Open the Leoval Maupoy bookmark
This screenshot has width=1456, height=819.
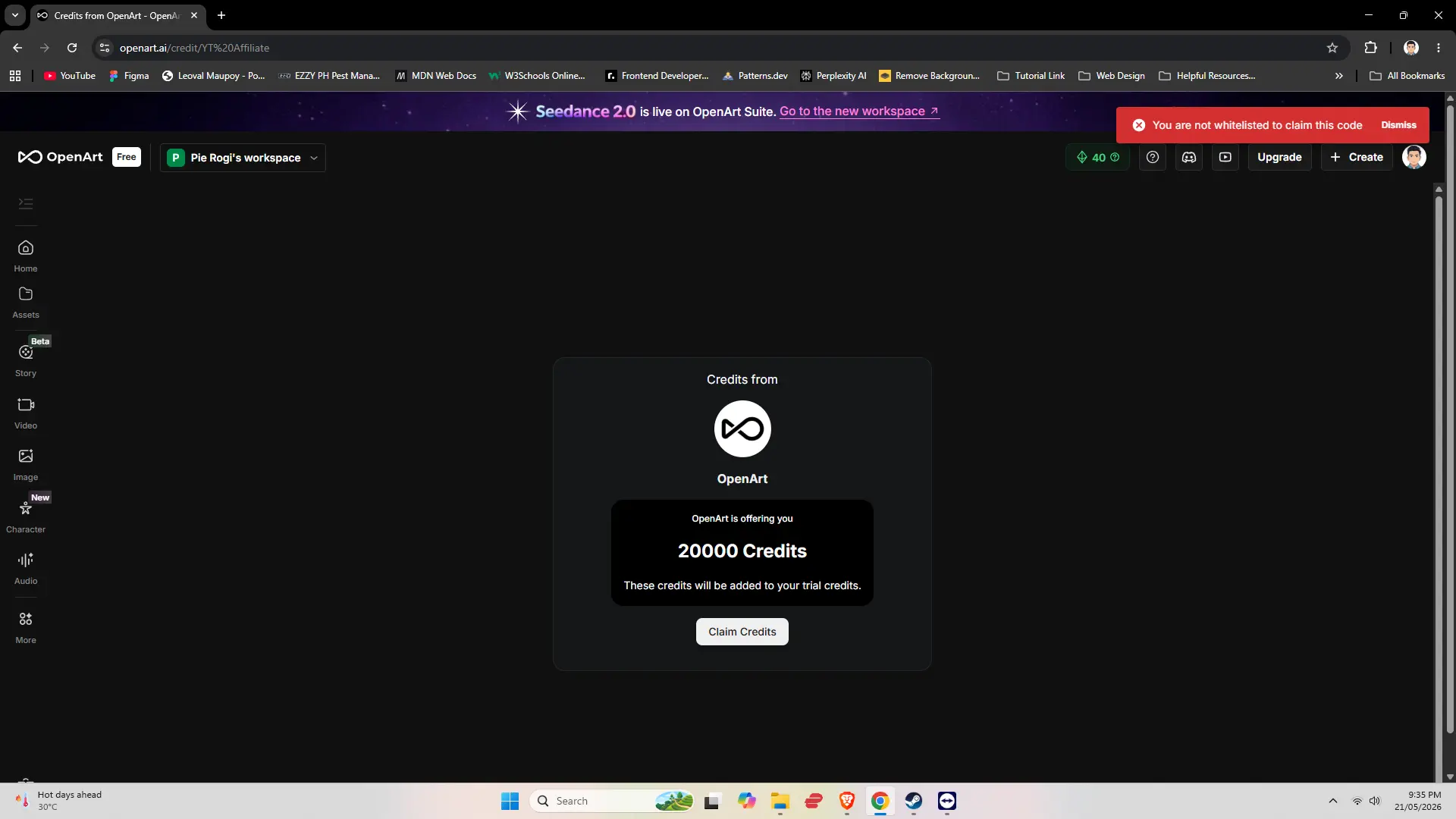213,76
